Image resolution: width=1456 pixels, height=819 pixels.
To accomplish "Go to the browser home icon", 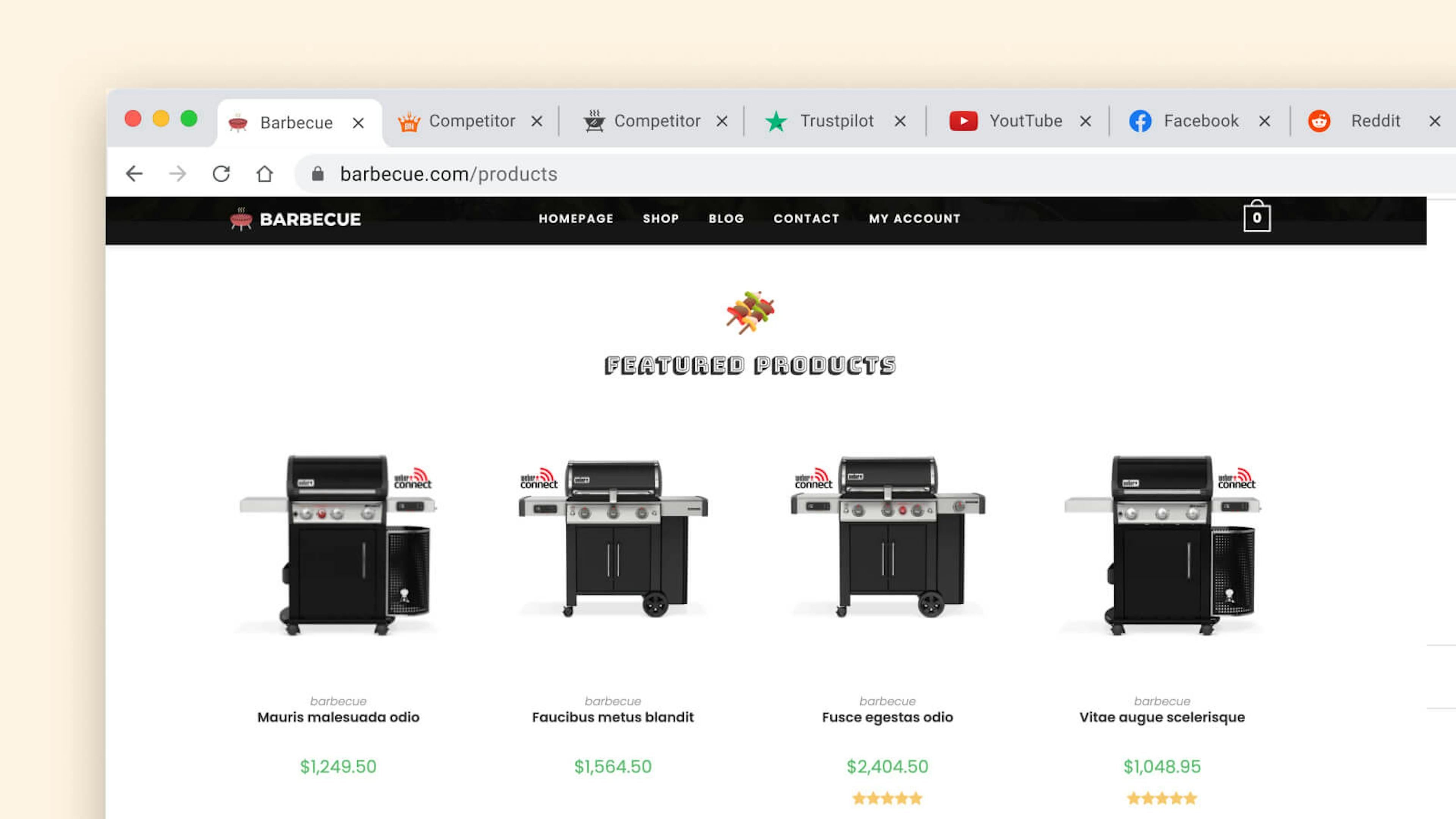I will [265, 174].
